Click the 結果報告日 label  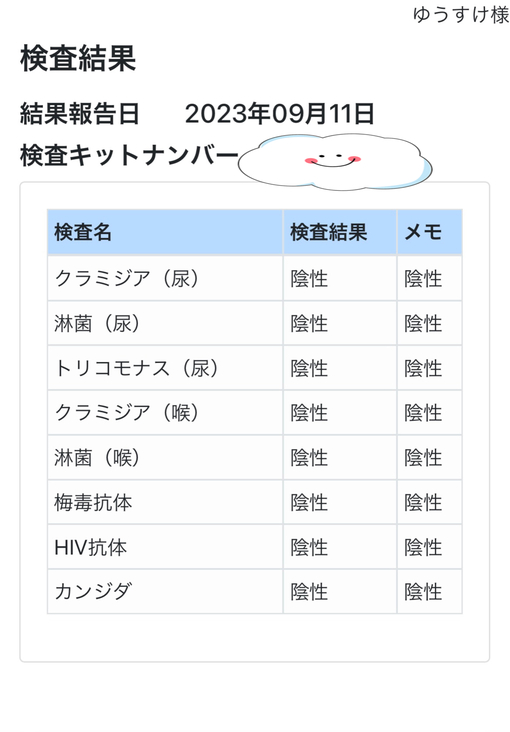[79, 114]
